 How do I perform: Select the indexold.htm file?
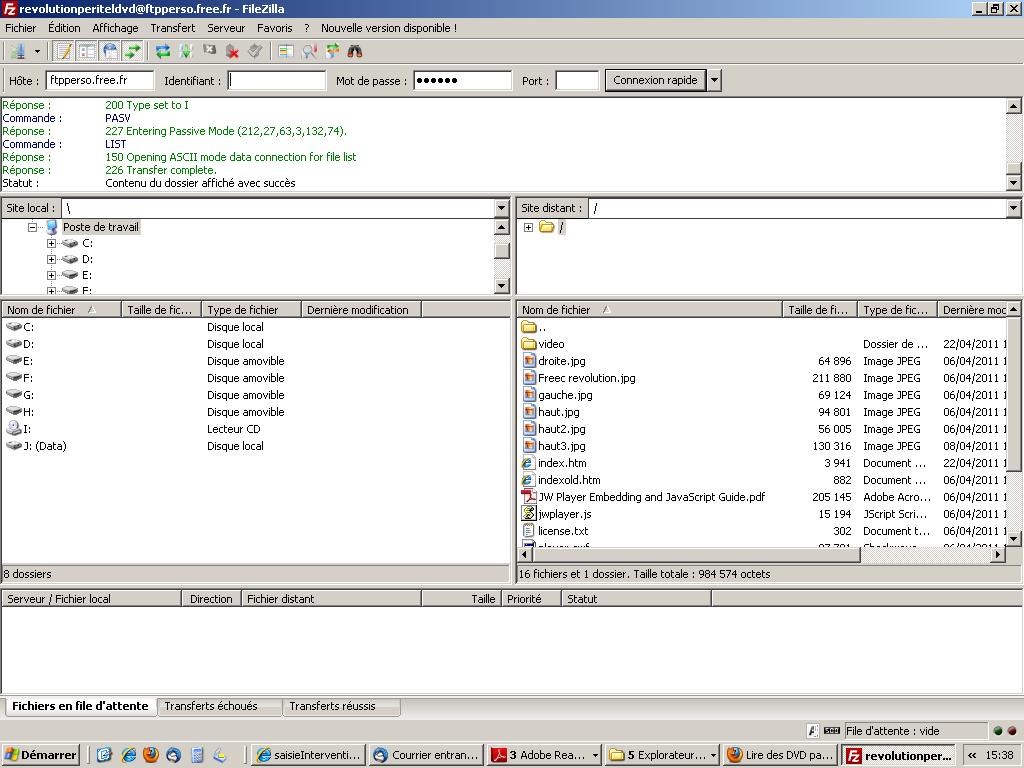(x=569, y=480)
